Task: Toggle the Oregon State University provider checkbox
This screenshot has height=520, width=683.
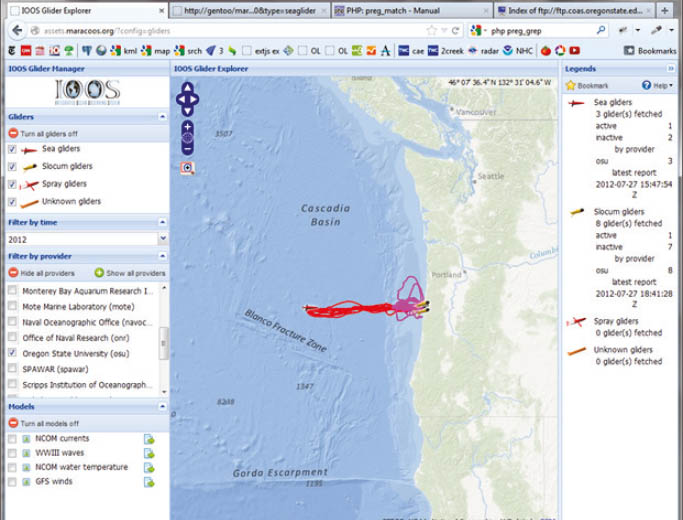Action: pos(12,353)
